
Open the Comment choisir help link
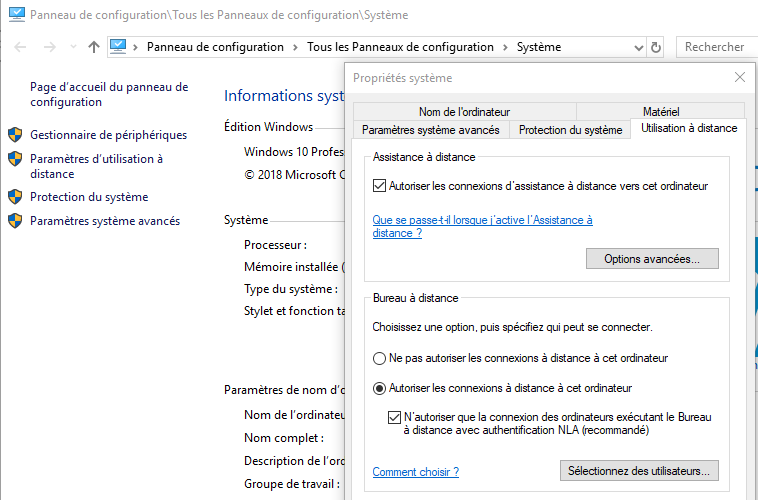coord(415,472)
